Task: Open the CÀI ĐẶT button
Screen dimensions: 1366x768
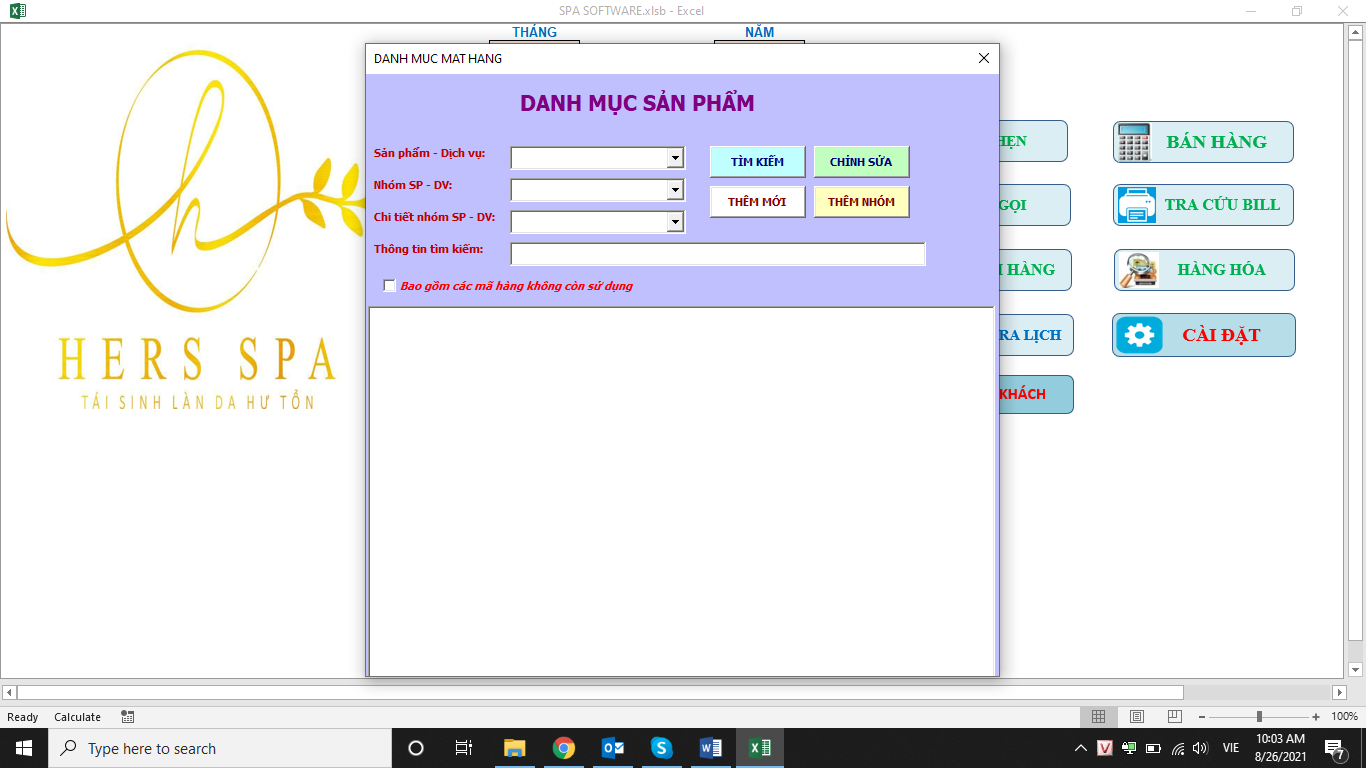Action: coord(1204,335)
